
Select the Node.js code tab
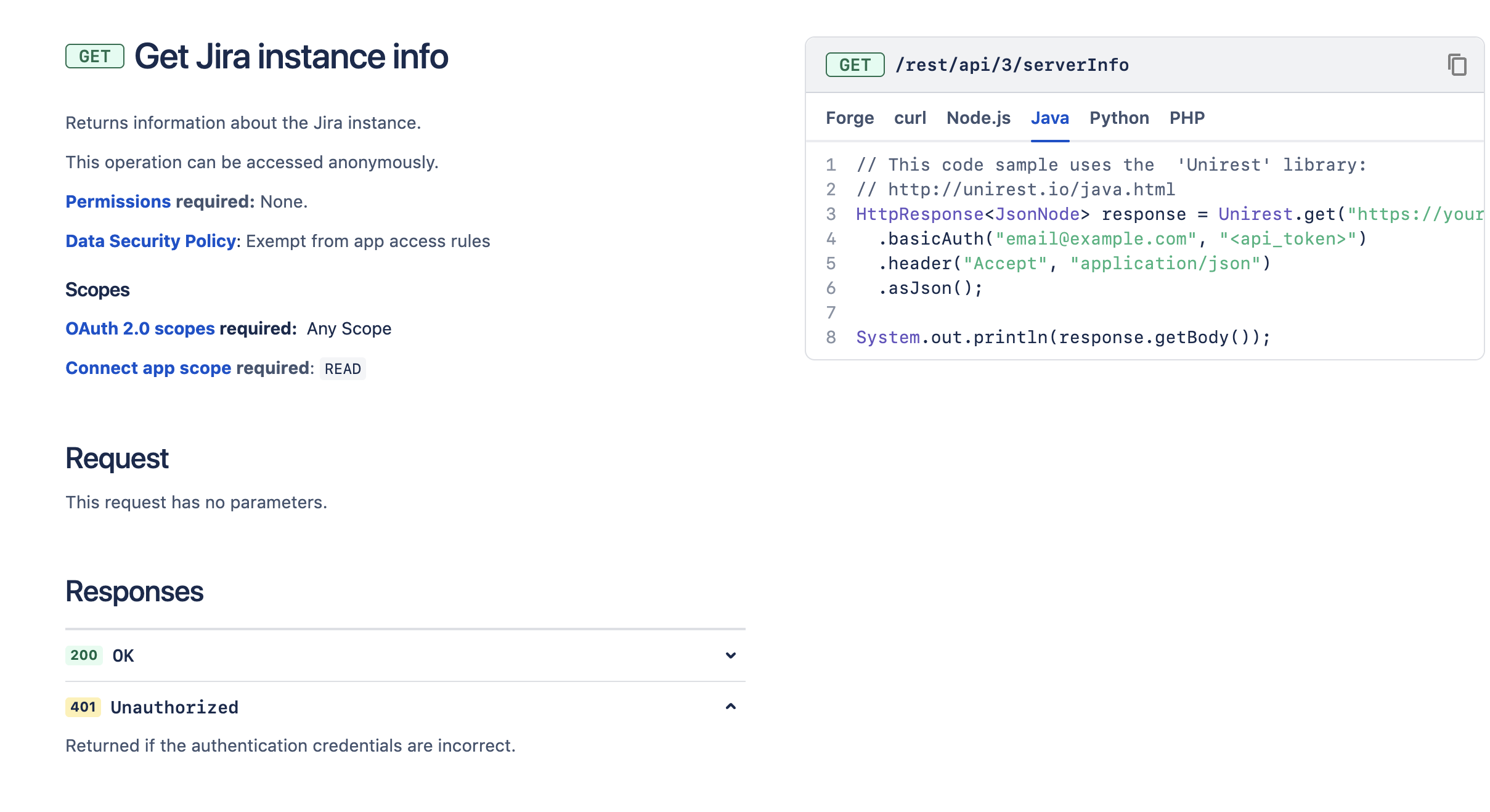pyautogui.click(x=978, y=118)
